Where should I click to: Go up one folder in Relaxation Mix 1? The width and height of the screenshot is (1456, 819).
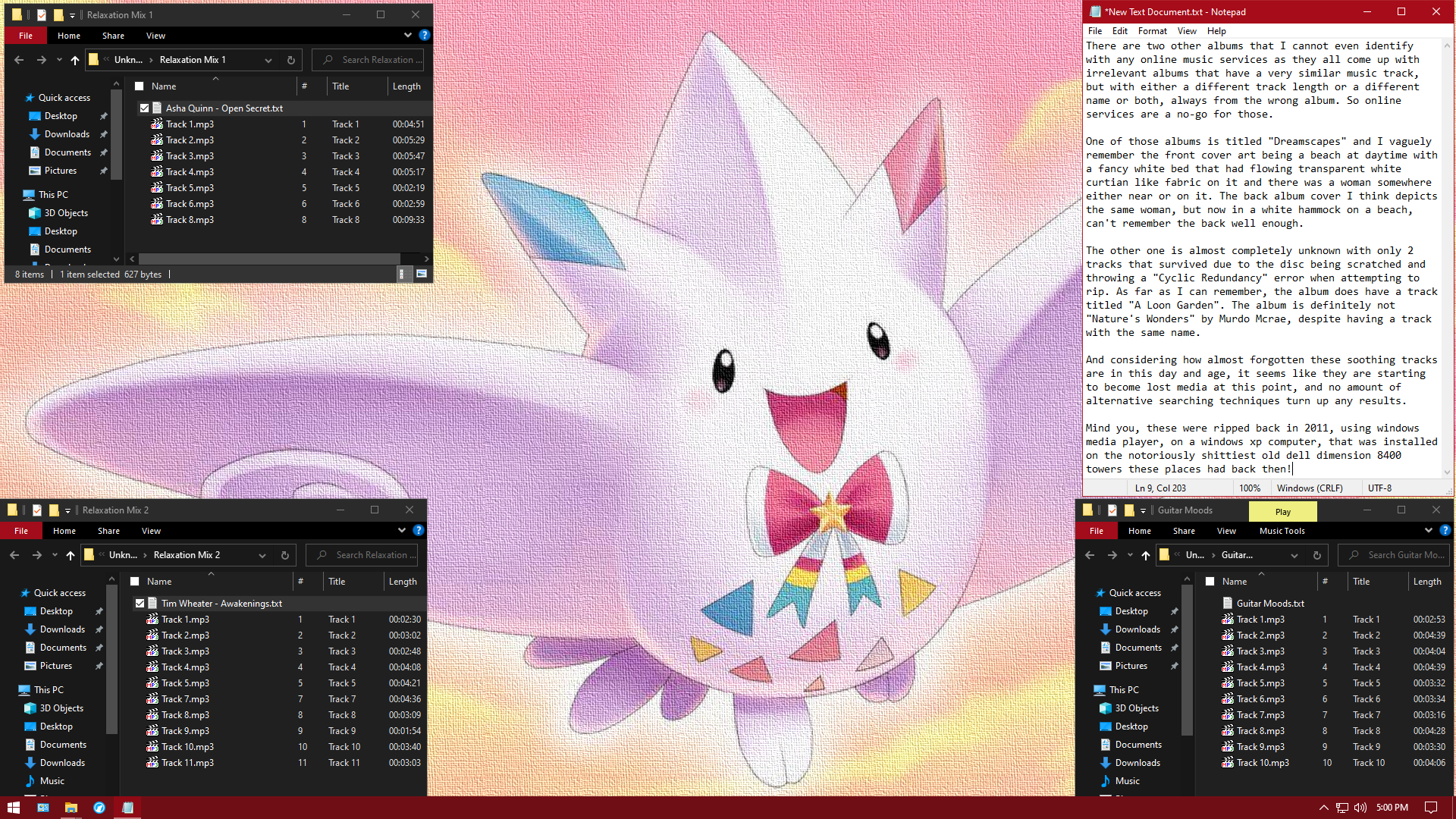(75, 60)
